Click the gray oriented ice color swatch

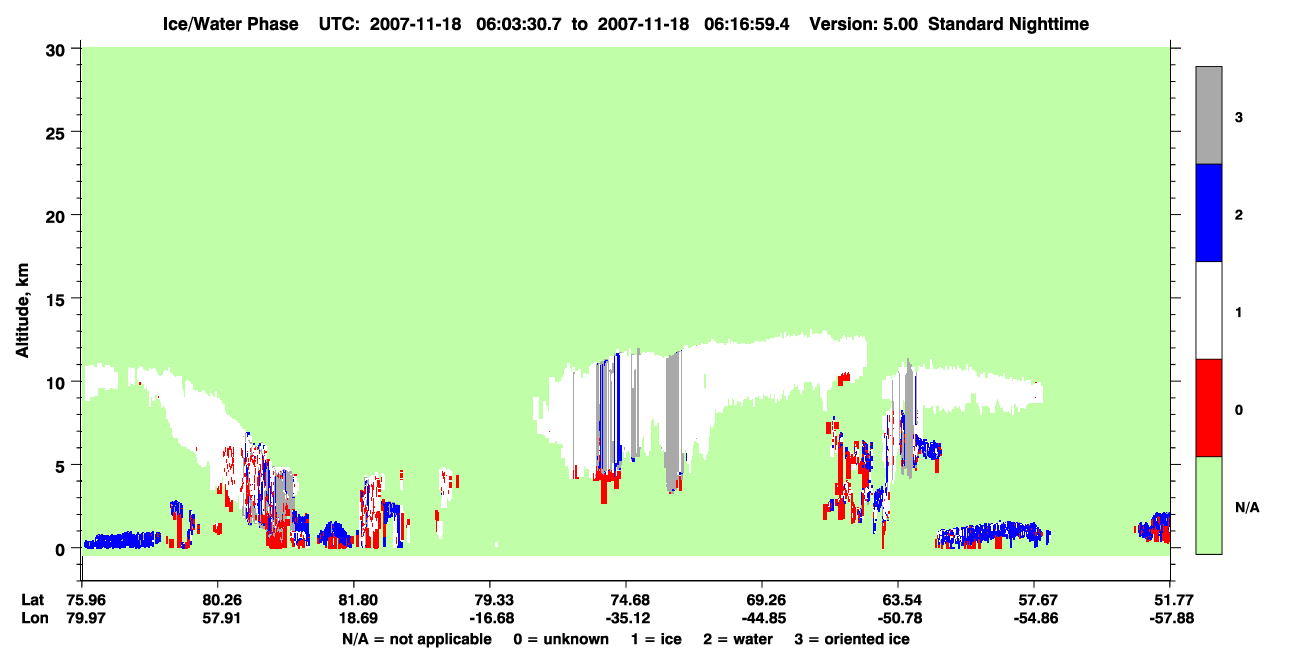point(1209,115)
